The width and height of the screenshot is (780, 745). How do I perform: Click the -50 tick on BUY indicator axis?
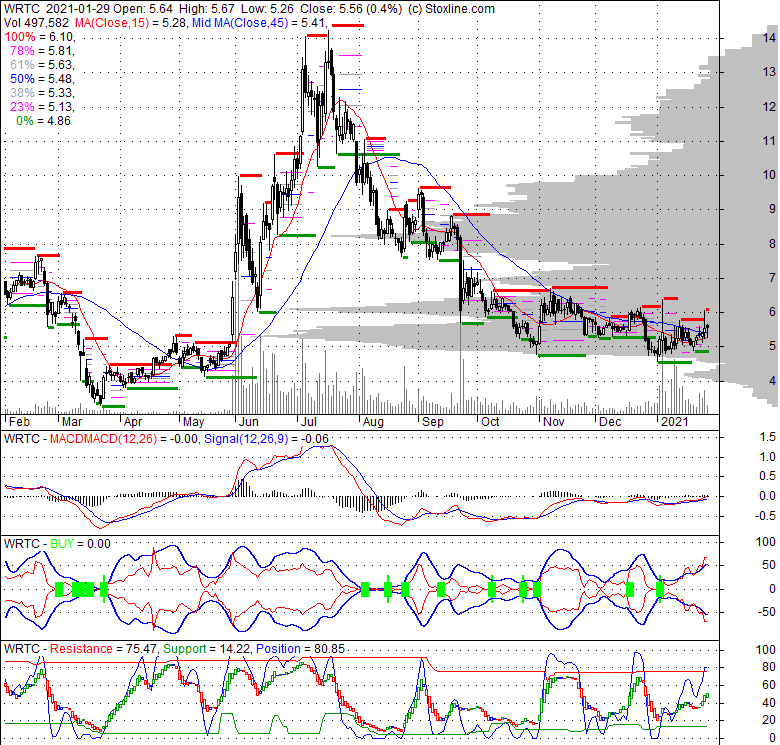(767, 613)
